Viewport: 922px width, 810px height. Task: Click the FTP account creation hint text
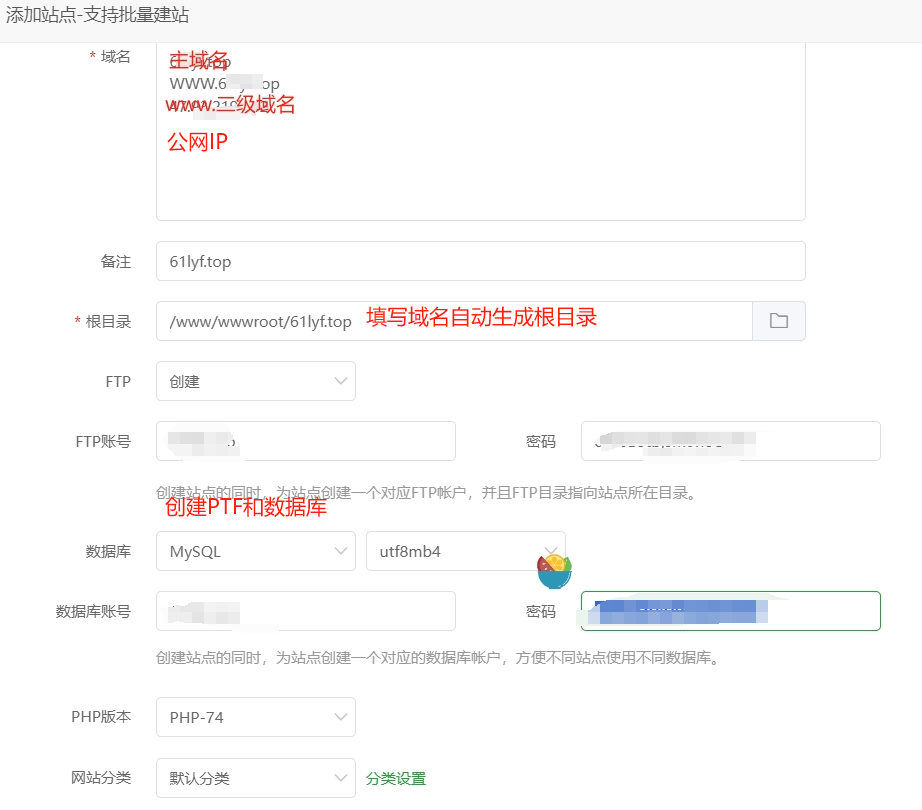(x=425, y=492)
